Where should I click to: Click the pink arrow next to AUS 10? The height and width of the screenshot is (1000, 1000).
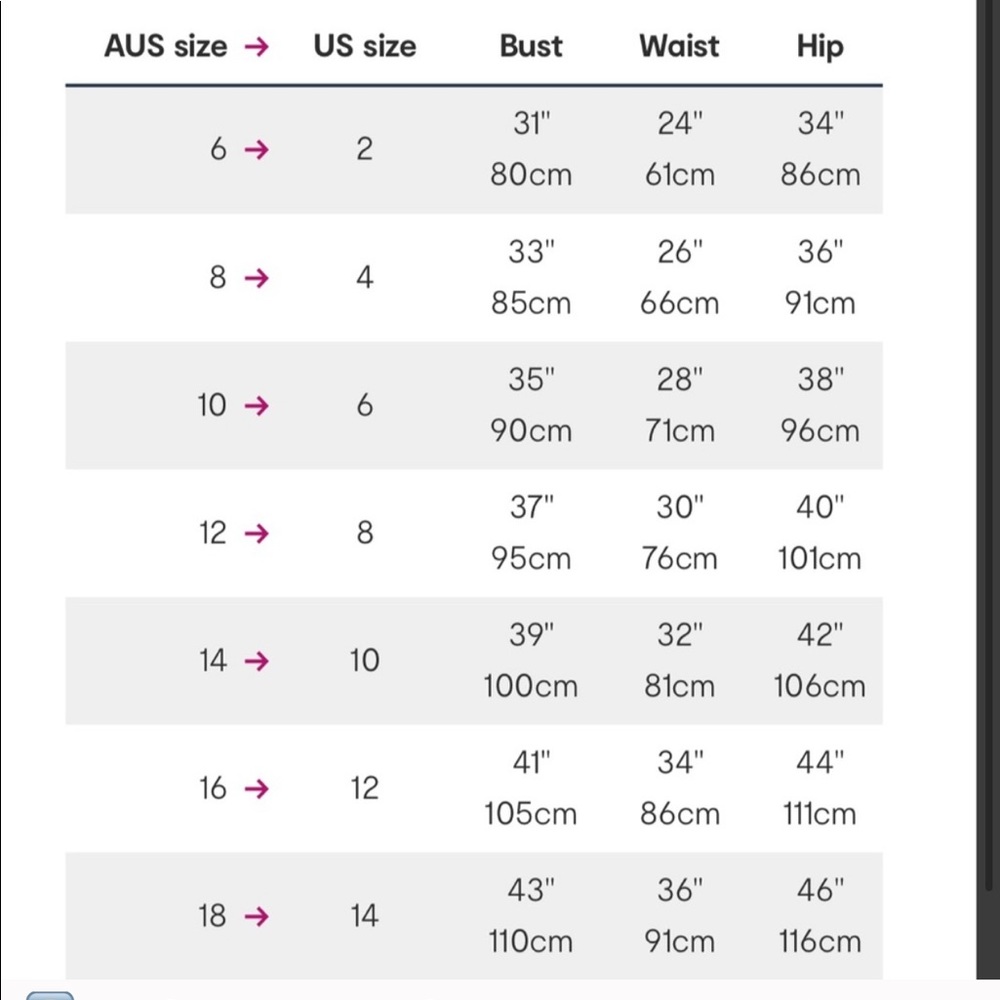(257, 406)
